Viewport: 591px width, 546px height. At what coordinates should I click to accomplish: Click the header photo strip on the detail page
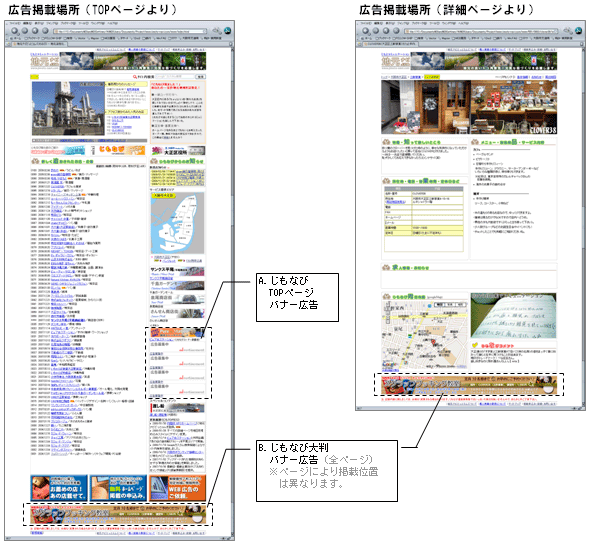(x=484, y=61)
